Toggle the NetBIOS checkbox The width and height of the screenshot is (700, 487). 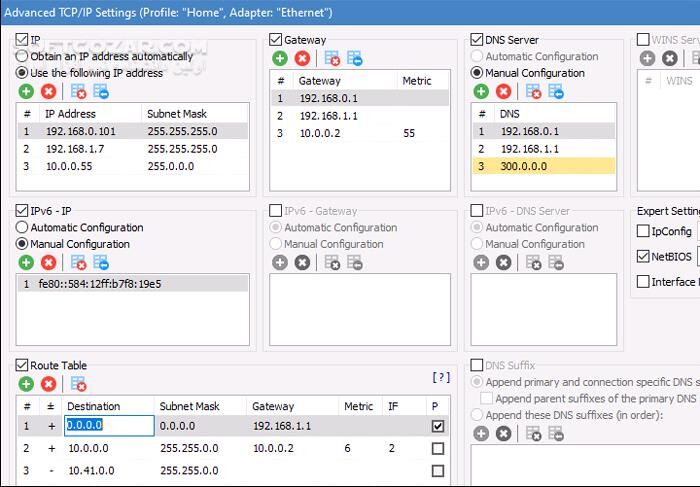pos(643,256)
